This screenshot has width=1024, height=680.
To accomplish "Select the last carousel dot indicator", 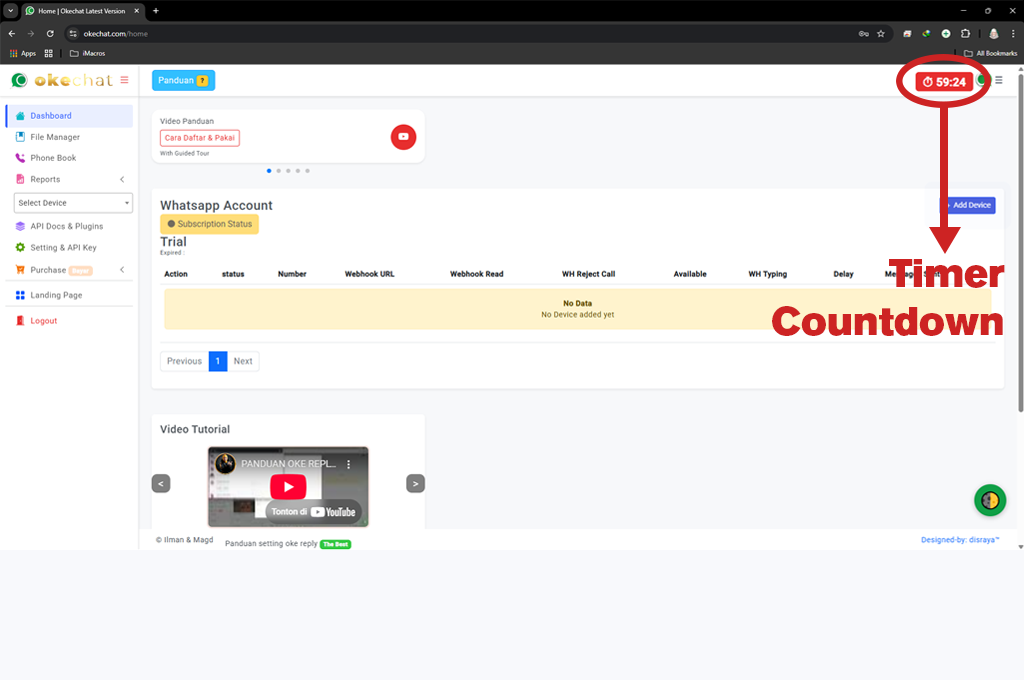I will click(307, 171).
